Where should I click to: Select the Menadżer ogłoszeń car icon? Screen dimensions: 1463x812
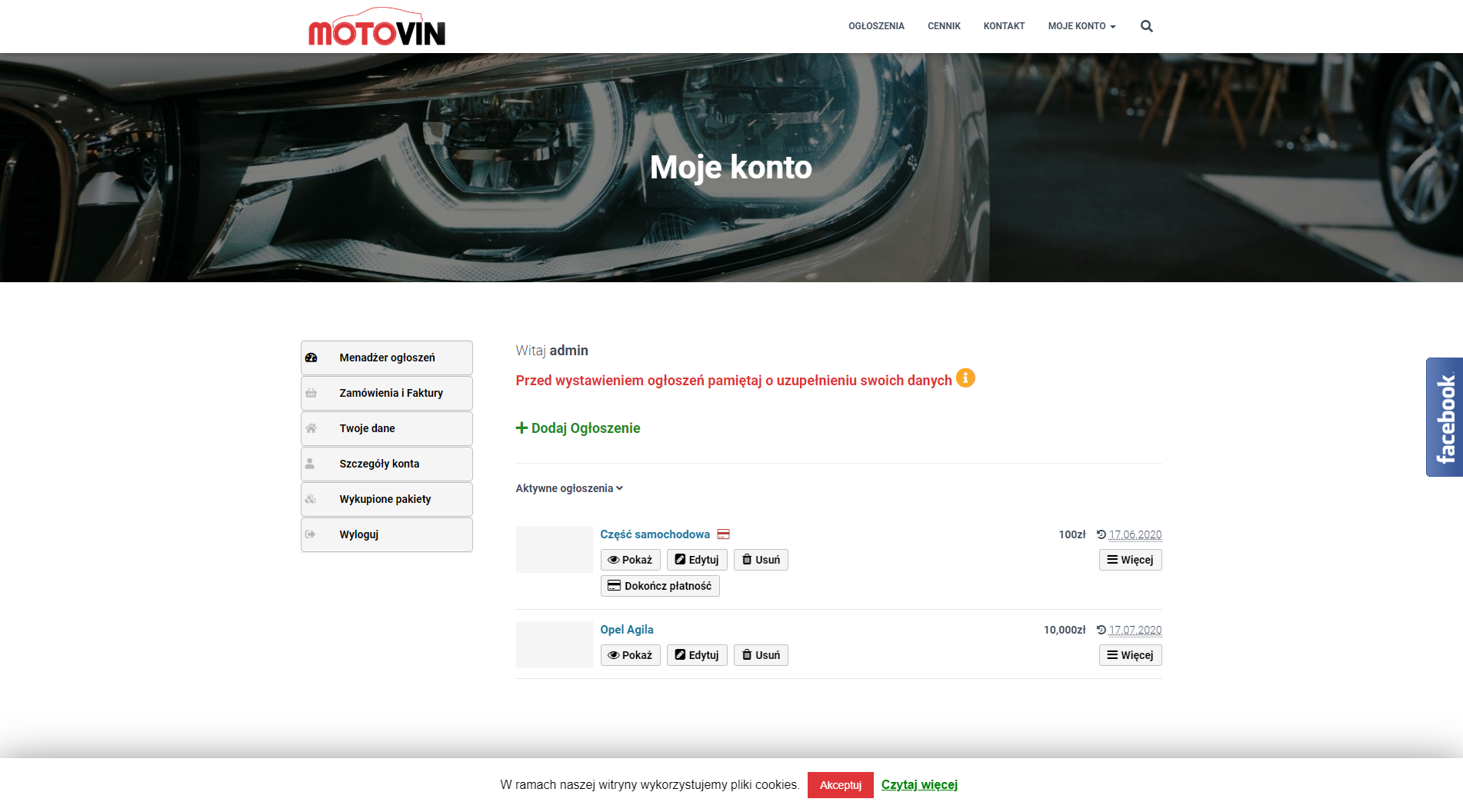tap(311, 357)
